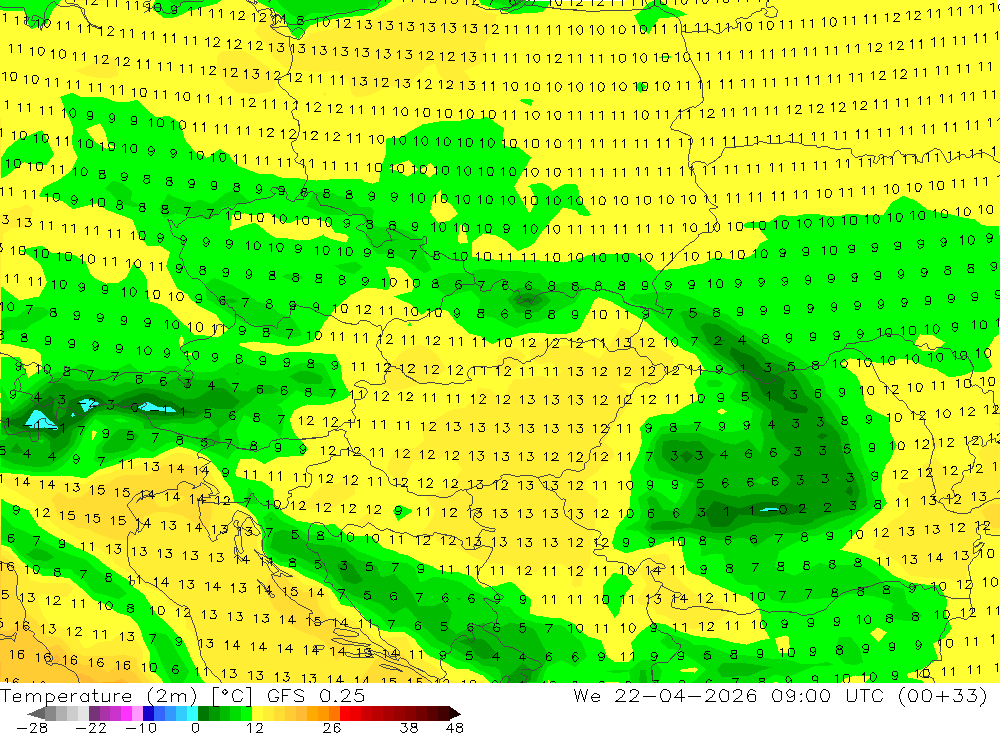The height and width of the screenshot is (733, 1000).
Task: Click the "-28" legend scale value
Action: tap(32, 728)
